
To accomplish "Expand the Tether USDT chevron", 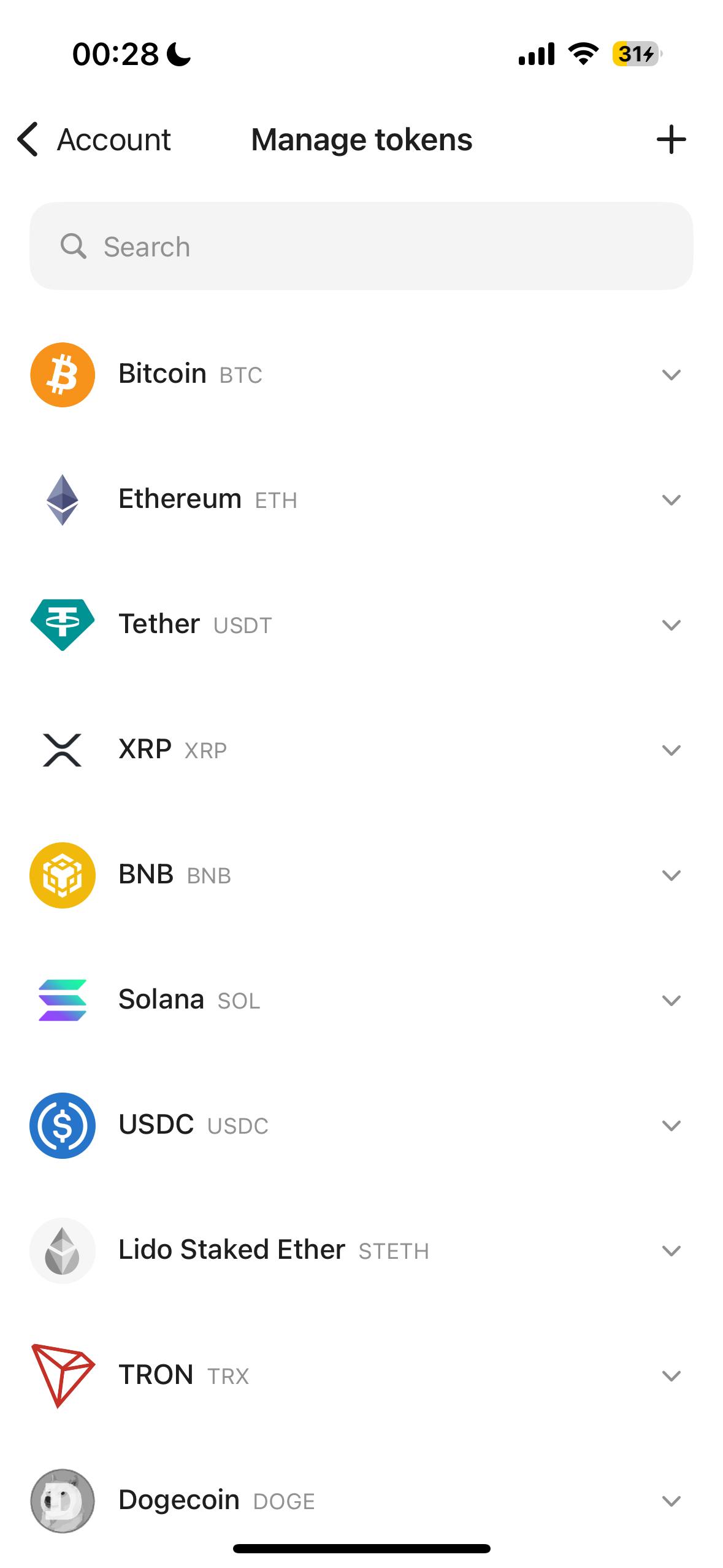I will coord(671,625).
